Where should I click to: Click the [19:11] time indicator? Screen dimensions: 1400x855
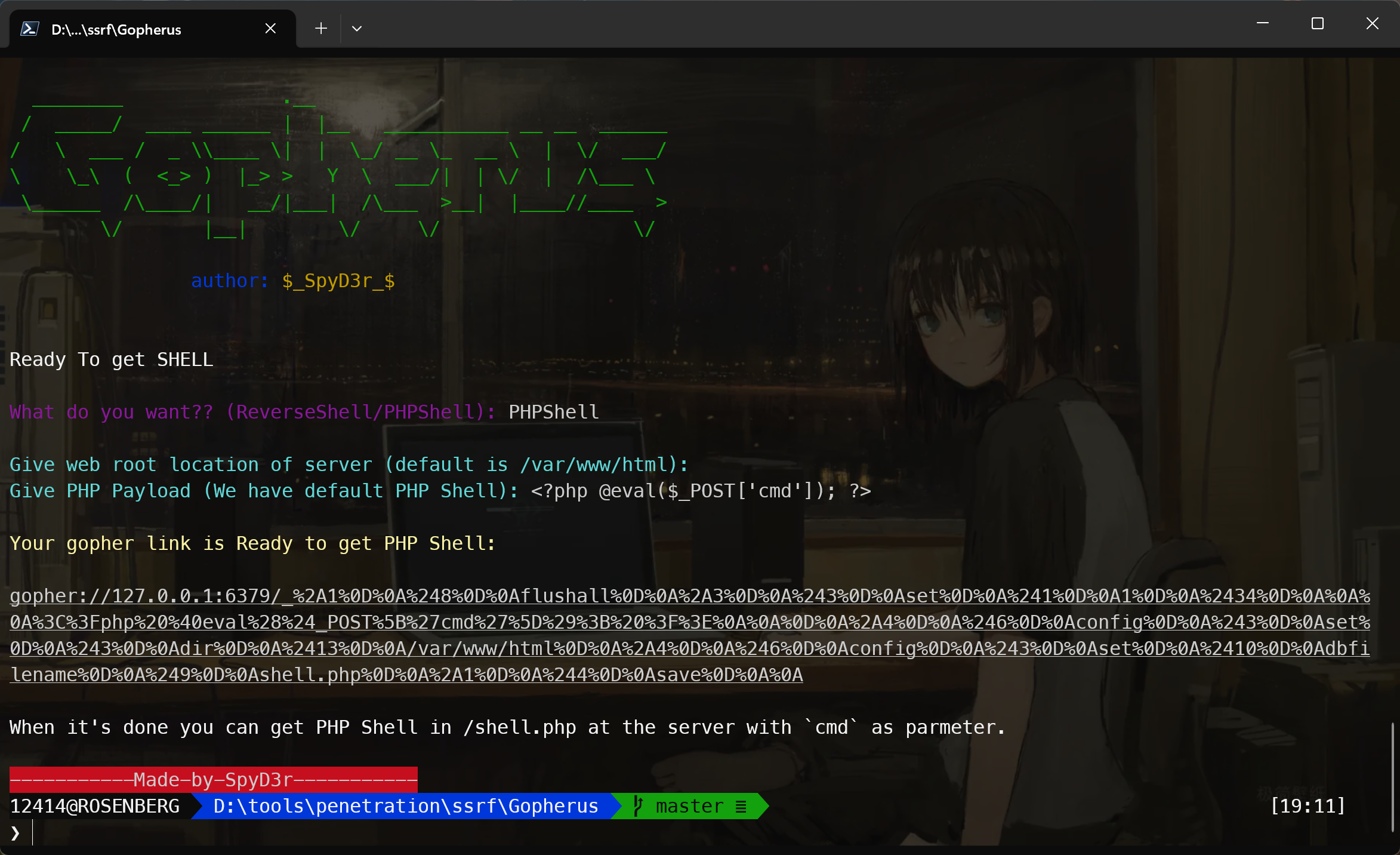(x=1308, y=806)
